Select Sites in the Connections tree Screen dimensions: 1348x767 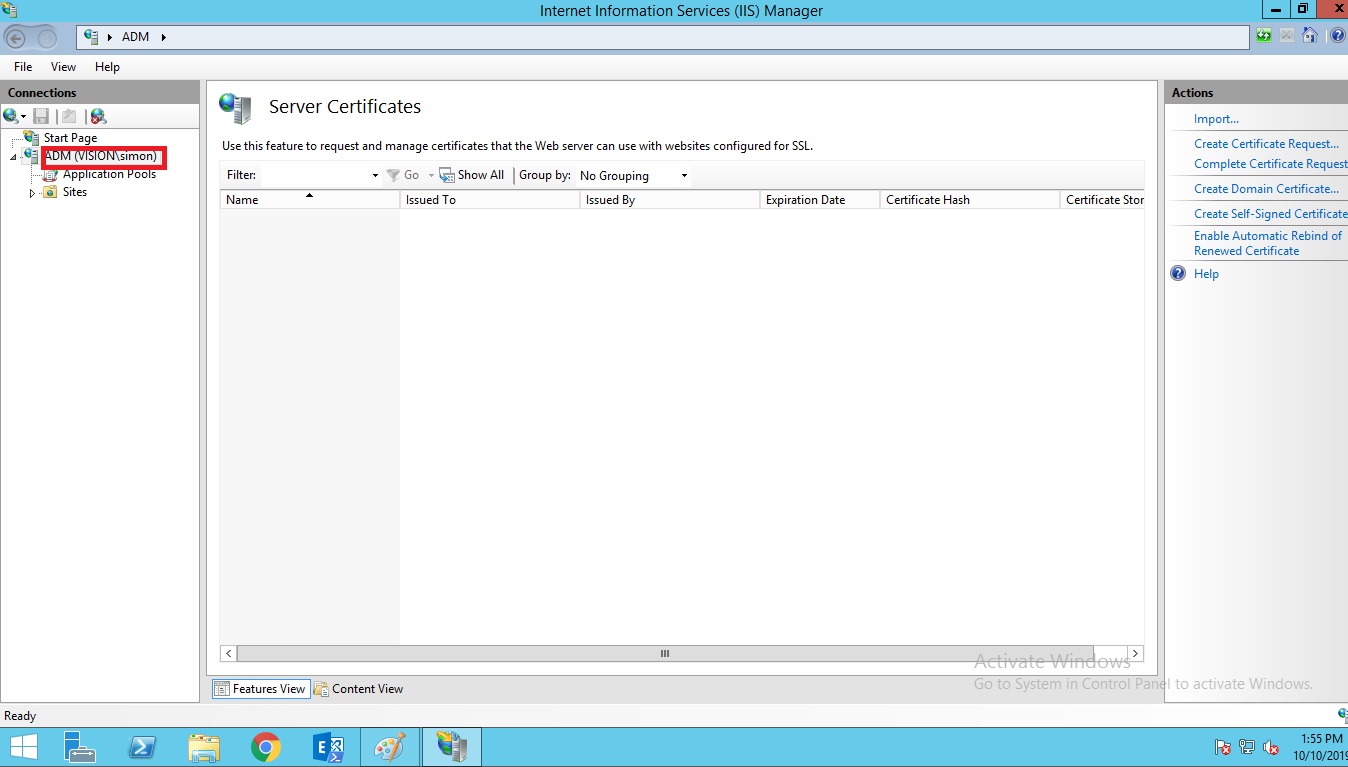pyautogui.click(x=75, y=192)
